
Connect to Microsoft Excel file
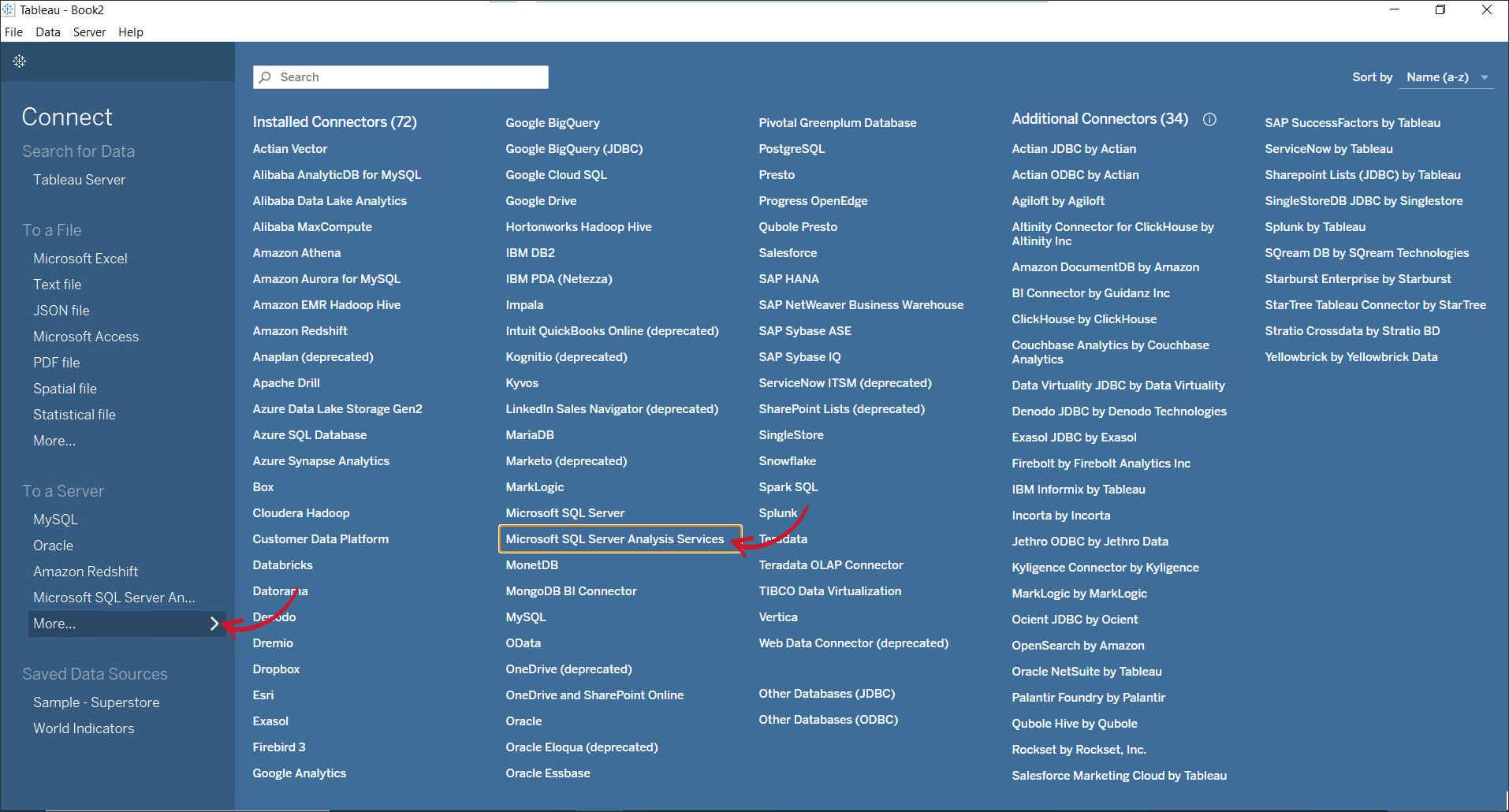tap(80, 259)
